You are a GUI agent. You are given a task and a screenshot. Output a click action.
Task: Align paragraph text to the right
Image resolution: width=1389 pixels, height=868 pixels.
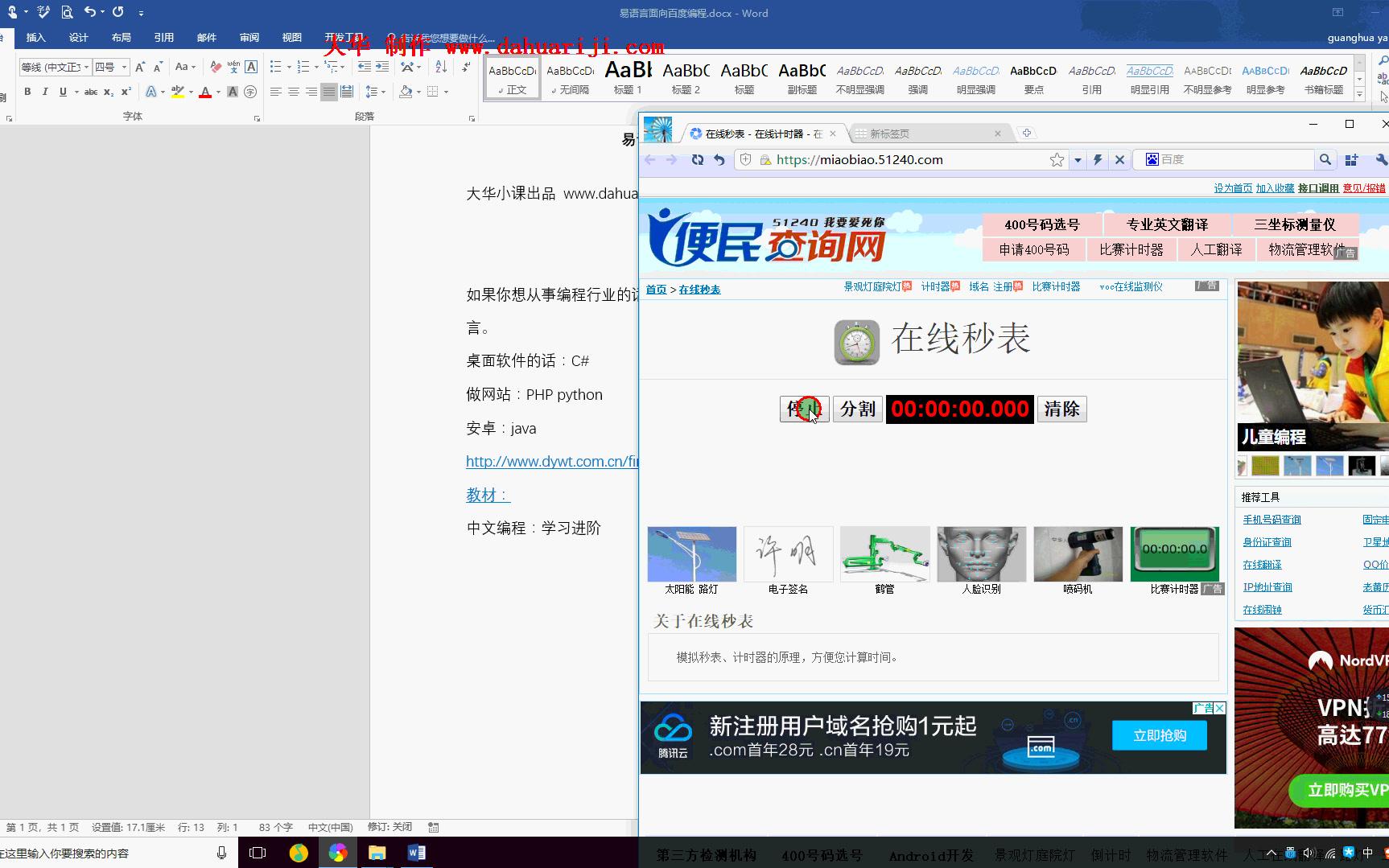311,92
